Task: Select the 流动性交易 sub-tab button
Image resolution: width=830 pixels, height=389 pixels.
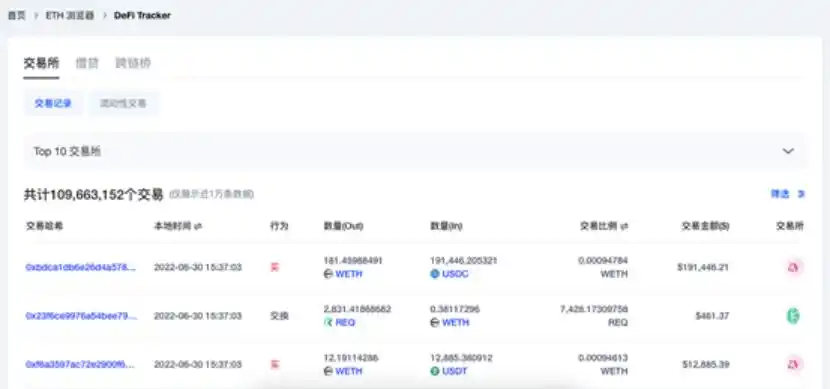Action: [x=123, y=104]
